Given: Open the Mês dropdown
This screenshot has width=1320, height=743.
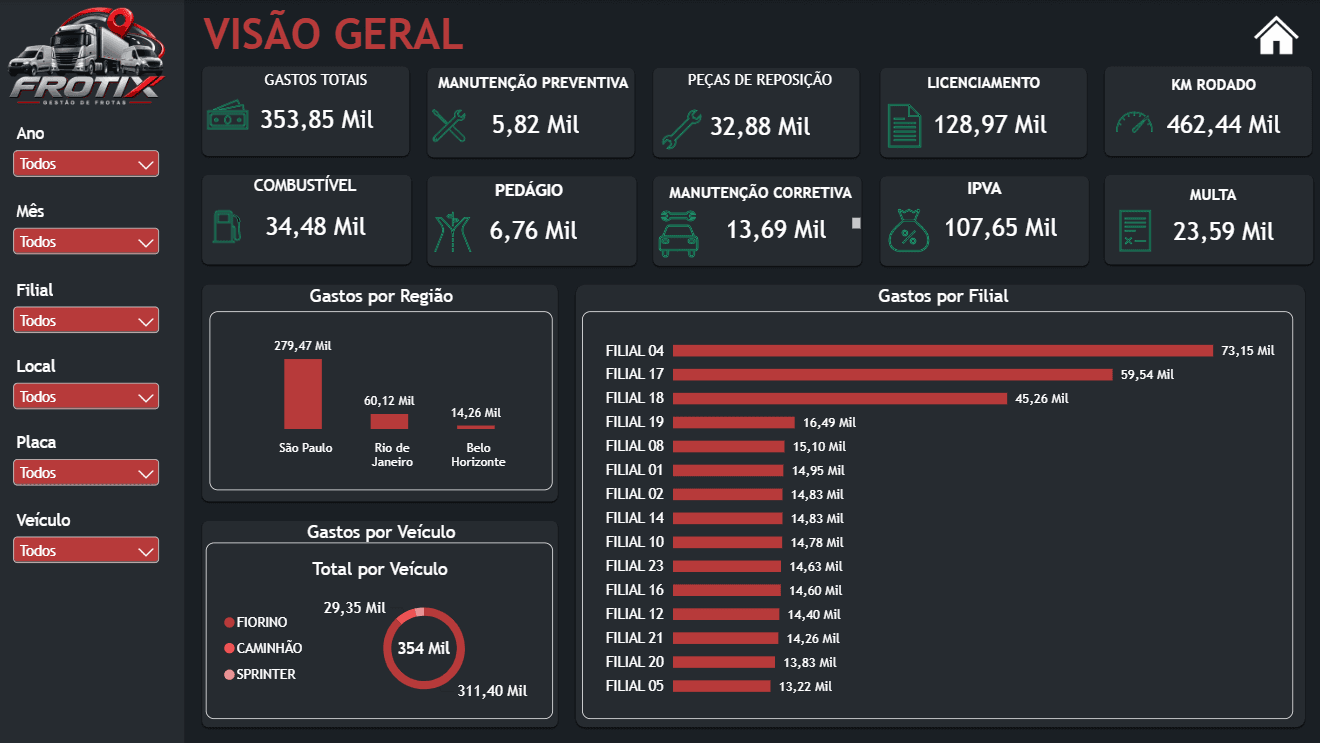Looking at the screenshot, I should [x=86, y=242].
